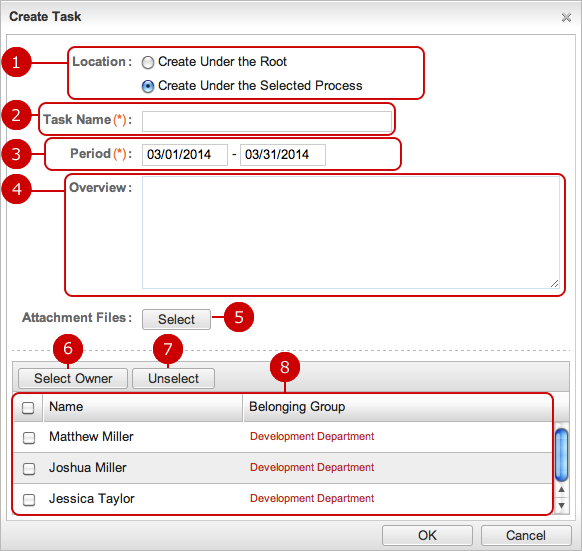
Task: Click the Overview text area resize handle
Action: tap(555, 284)
